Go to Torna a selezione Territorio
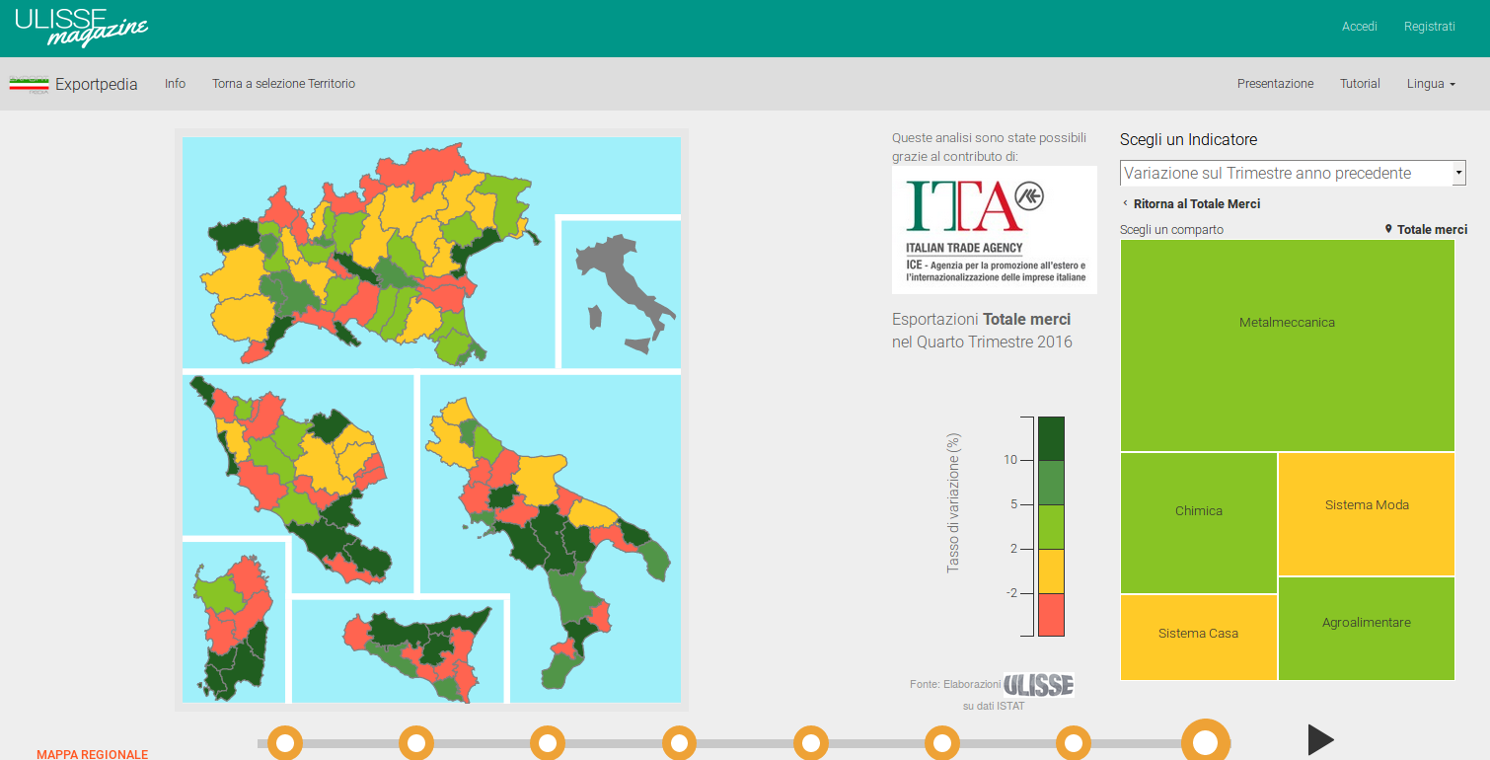Image resolution: width=1490 pixels, height=760 pixels. pyautogui.click(x=283, y=84)
